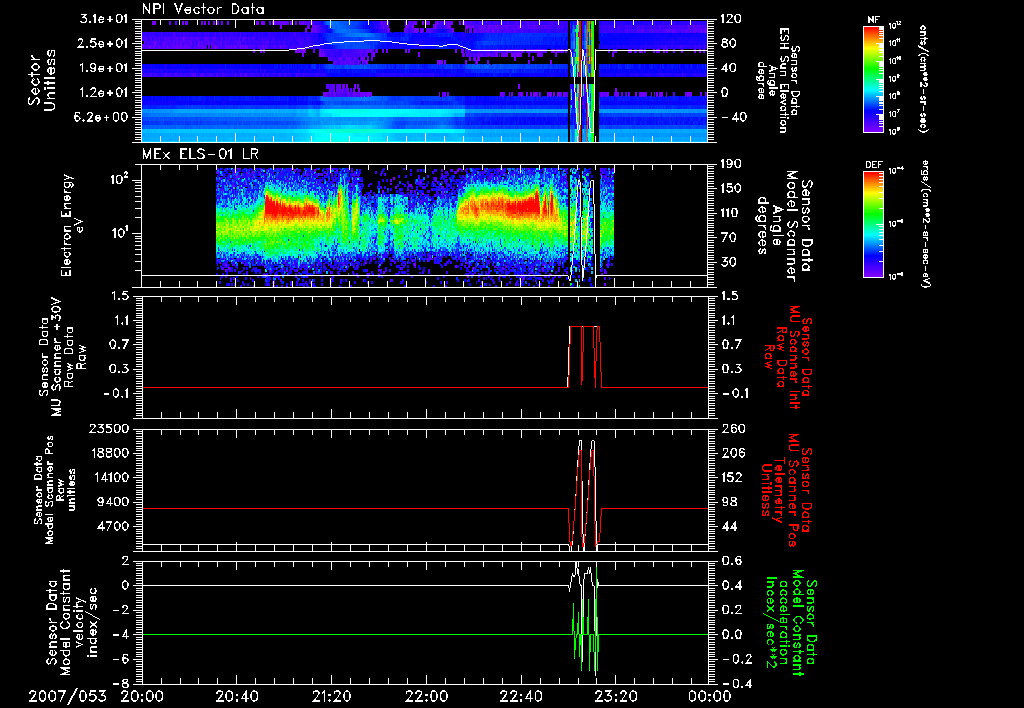Screen dimensions: 1024x708
Task: Click the 4700 scanner position tick label
Action: (x=114, y=526)
